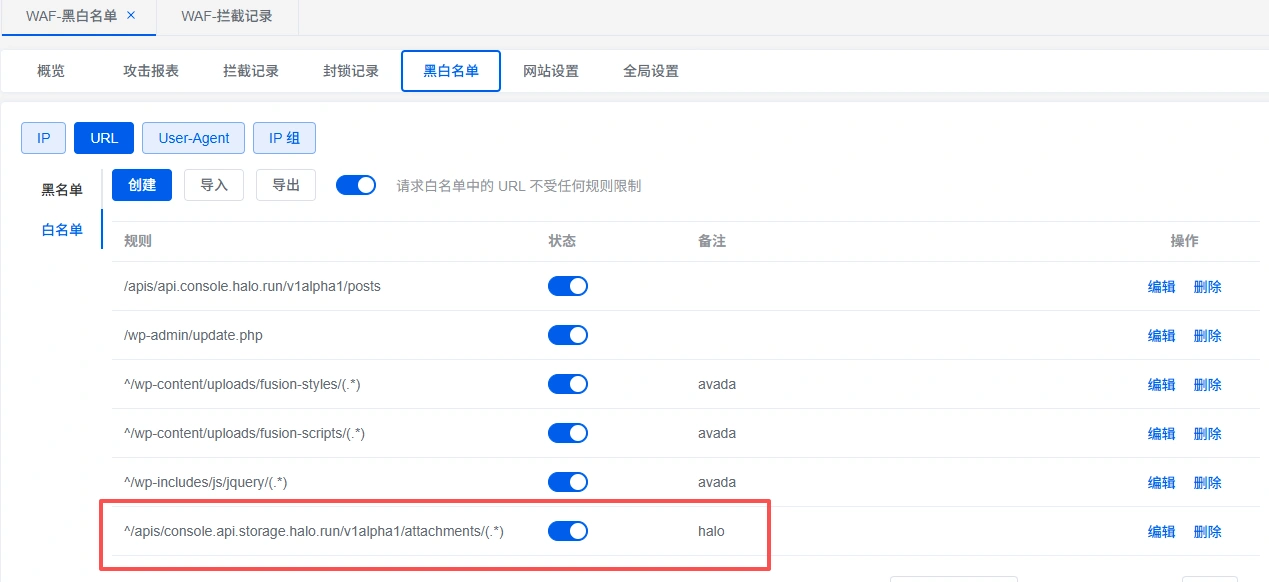Select the URL list type

[x=104, y=138]
